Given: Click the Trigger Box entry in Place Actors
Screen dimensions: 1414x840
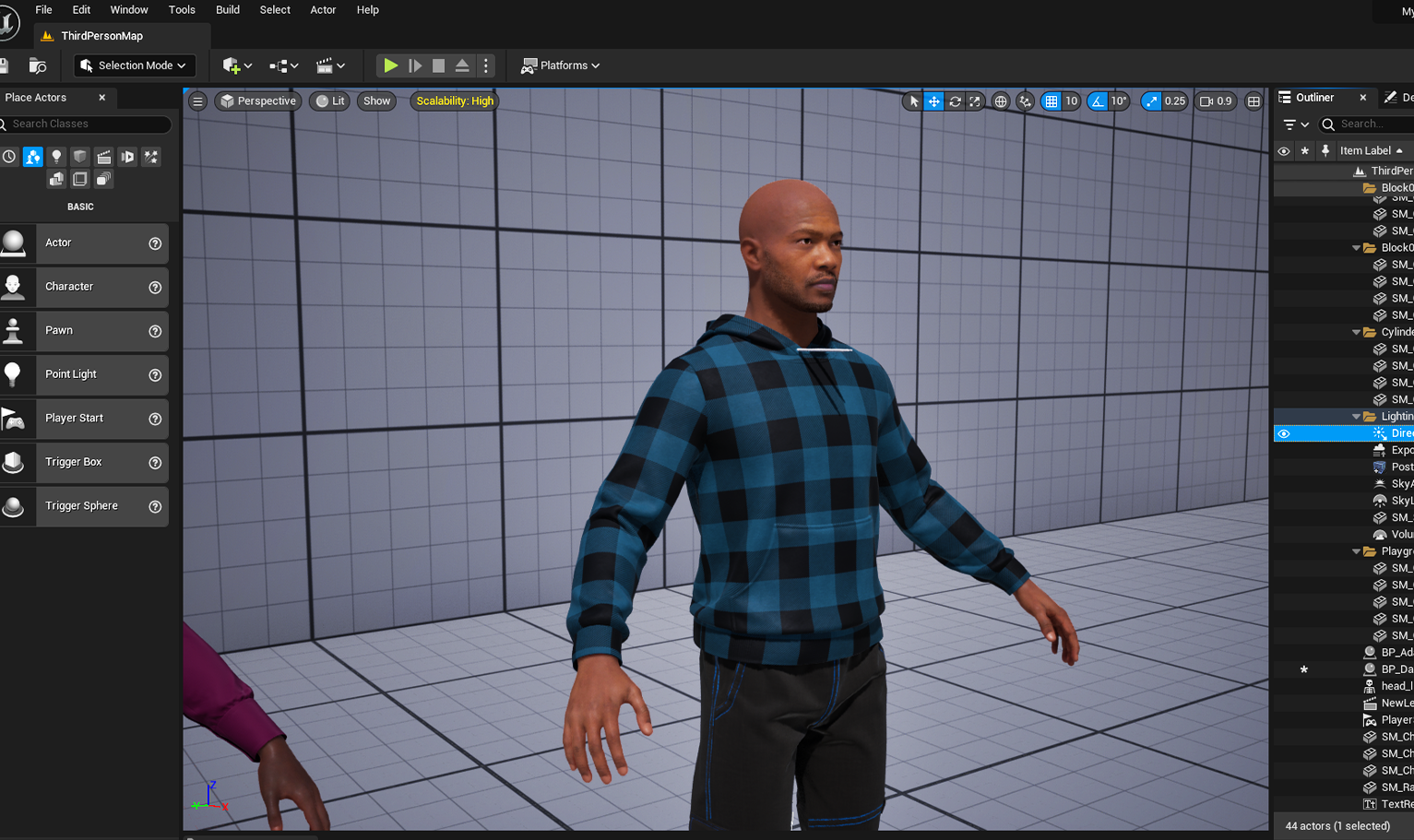Looking at the screenshot, I should coord(84,462).
